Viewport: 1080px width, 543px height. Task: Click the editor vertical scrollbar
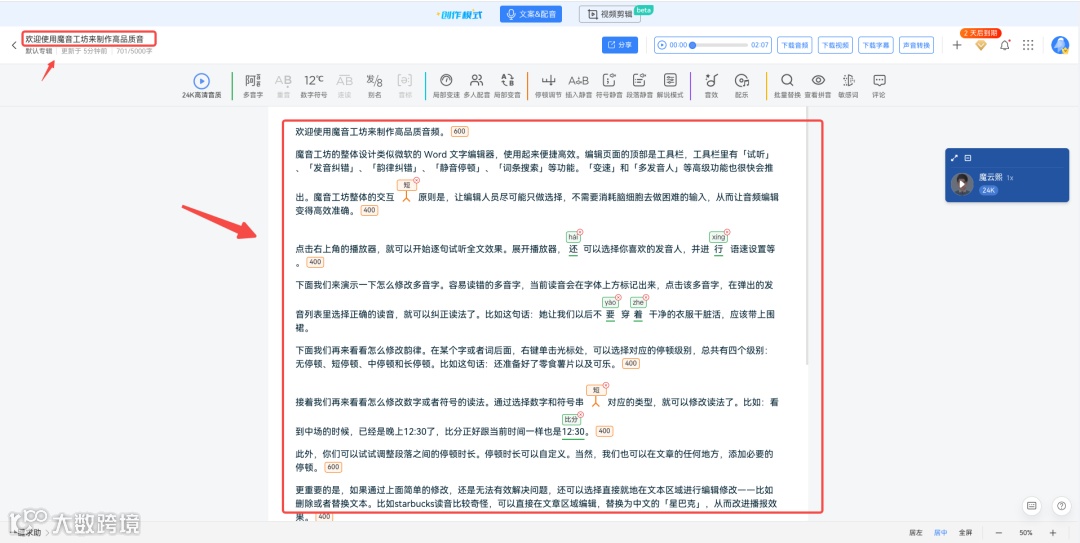(808, 236)
